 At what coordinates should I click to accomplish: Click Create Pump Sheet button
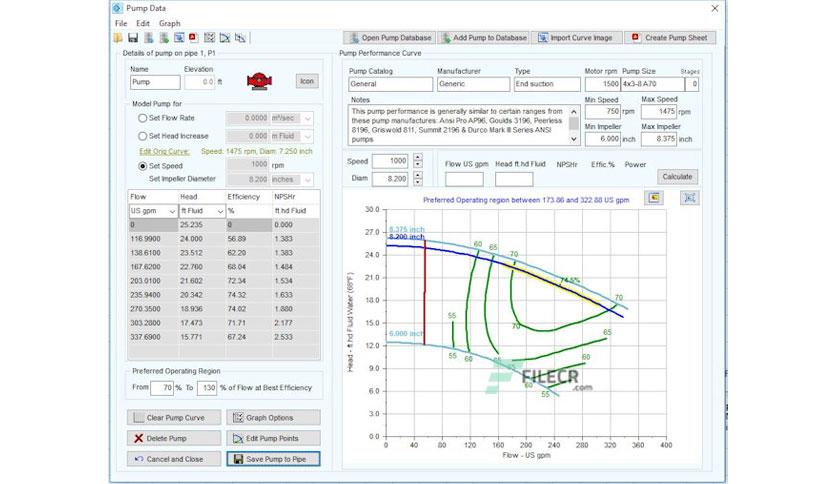click(670, 38)
